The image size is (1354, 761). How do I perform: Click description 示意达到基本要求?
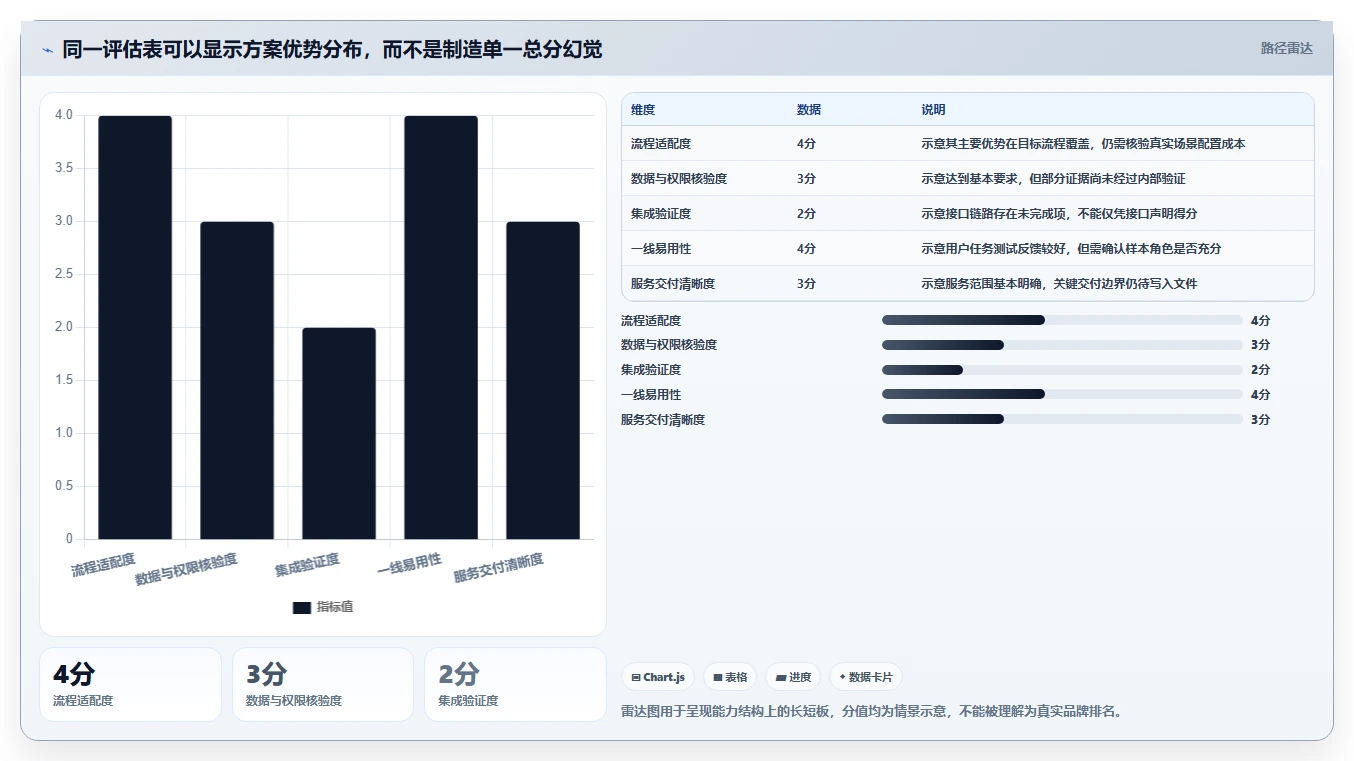(x=1053, y=179)
